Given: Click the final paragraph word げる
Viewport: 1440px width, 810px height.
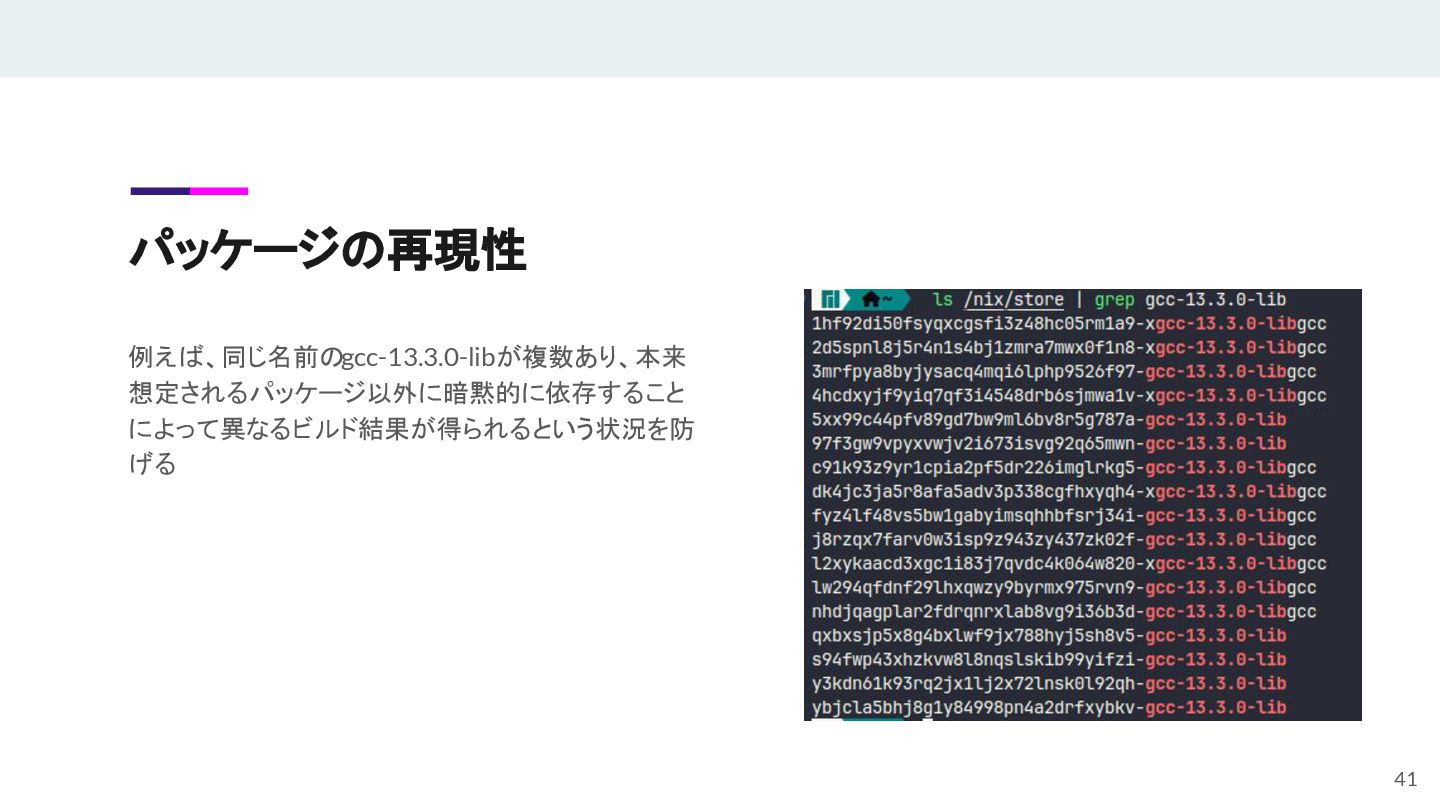Looking at the screenshot, I should [152, 464].
